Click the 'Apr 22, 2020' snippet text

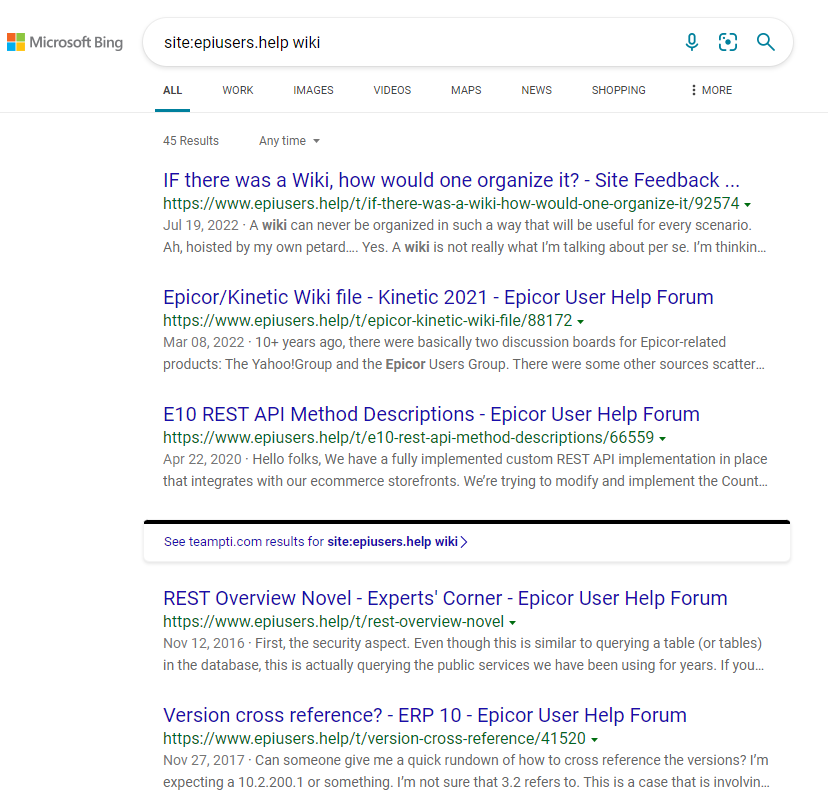tap(202, 459)
